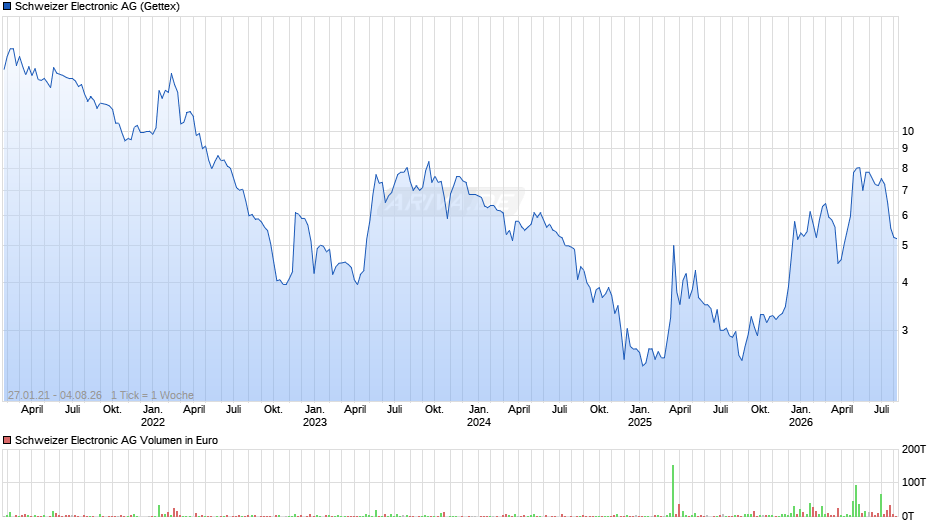Click the year label 2022 on the axis
The image size is (940, 526).
click(153, 422)
